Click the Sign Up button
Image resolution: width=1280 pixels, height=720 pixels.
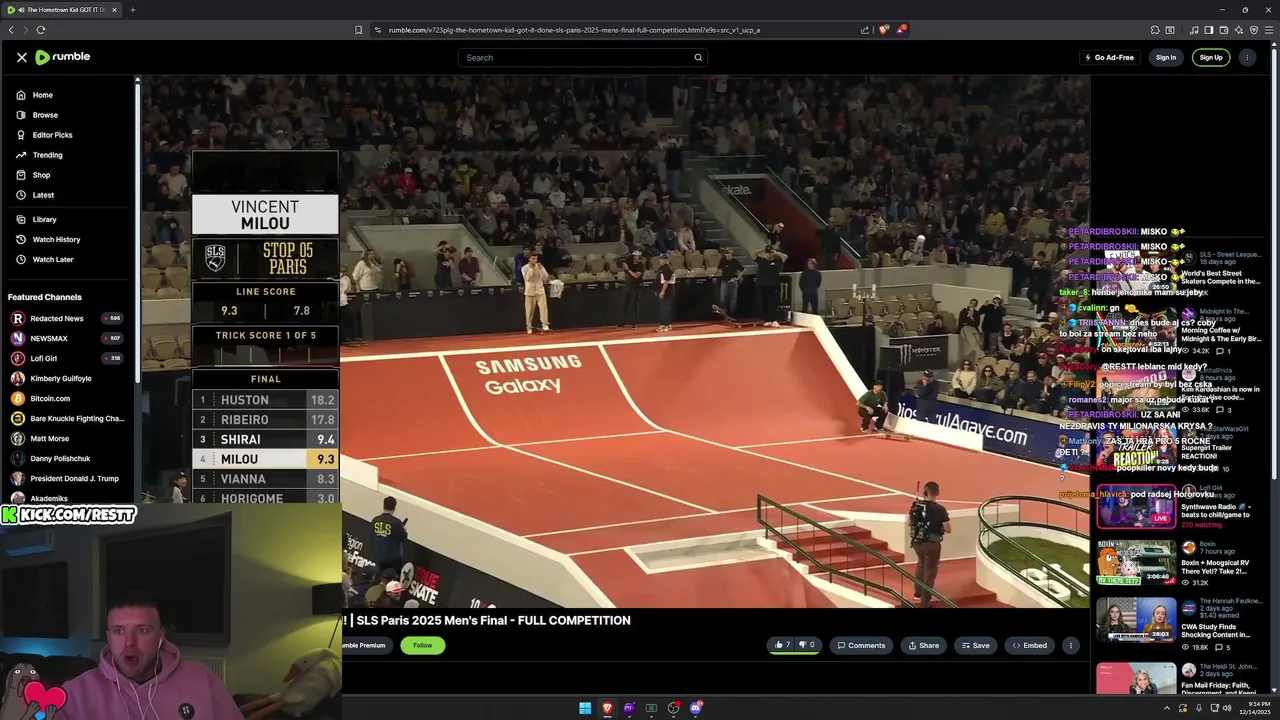(x=1211, y=57)
